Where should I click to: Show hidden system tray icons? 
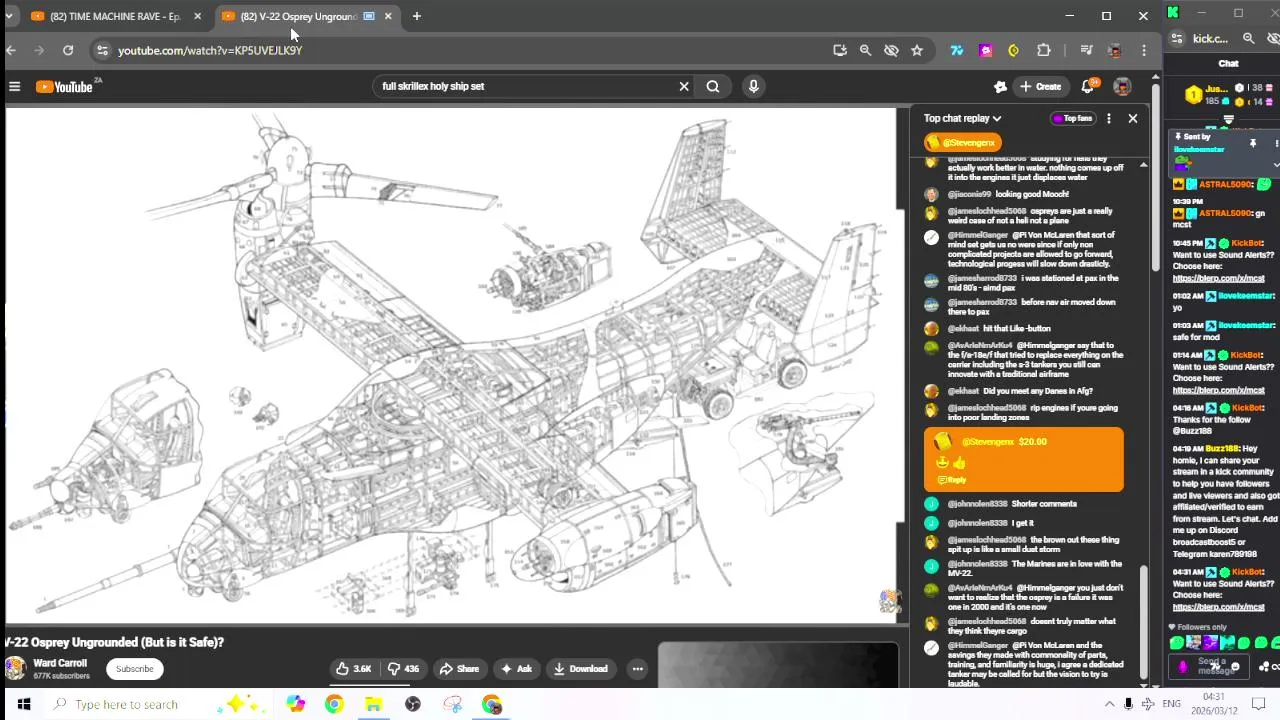coord(1109,704)
